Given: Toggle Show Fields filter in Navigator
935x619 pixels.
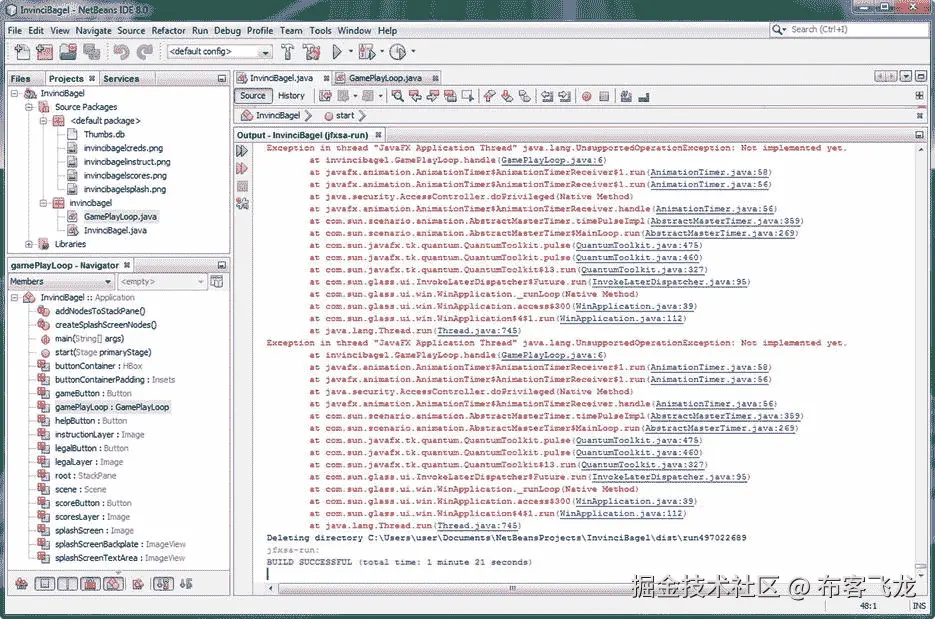Looking at the screenshot, I should 44,584.
